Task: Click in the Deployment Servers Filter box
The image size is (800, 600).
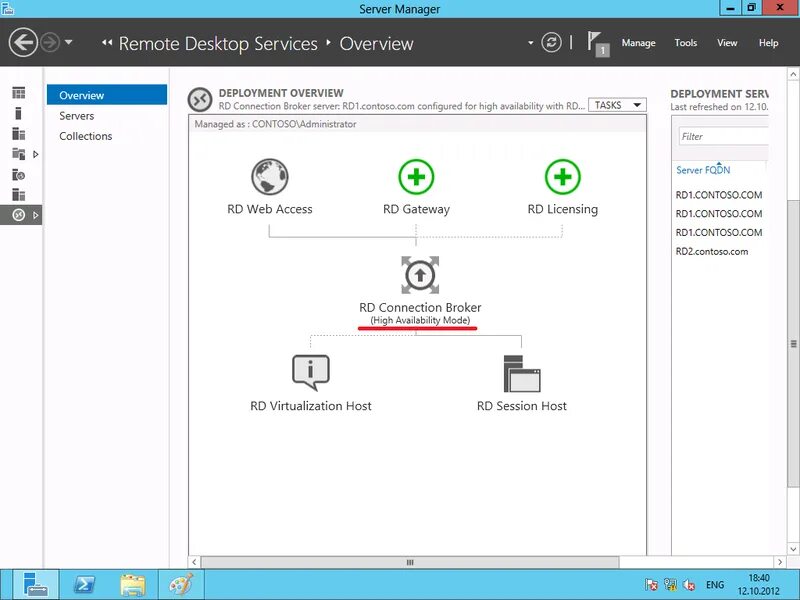Action: click(723, 136)
